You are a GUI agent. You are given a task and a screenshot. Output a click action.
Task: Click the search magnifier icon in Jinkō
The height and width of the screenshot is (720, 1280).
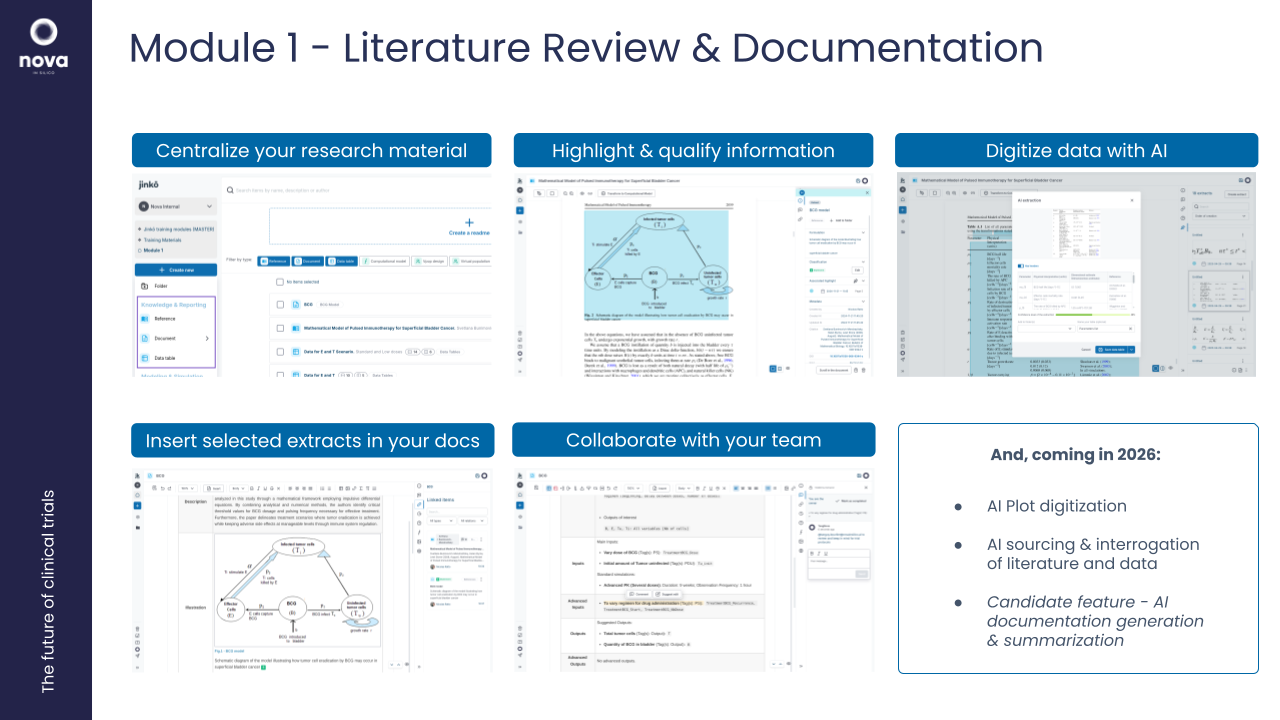(229, 189)
